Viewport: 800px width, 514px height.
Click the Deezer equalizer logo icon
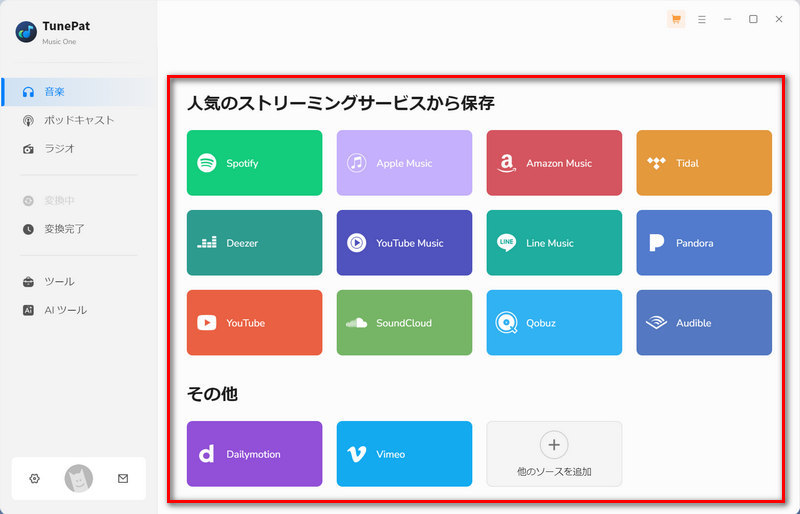pyautogui.click(x=207, y=242)
